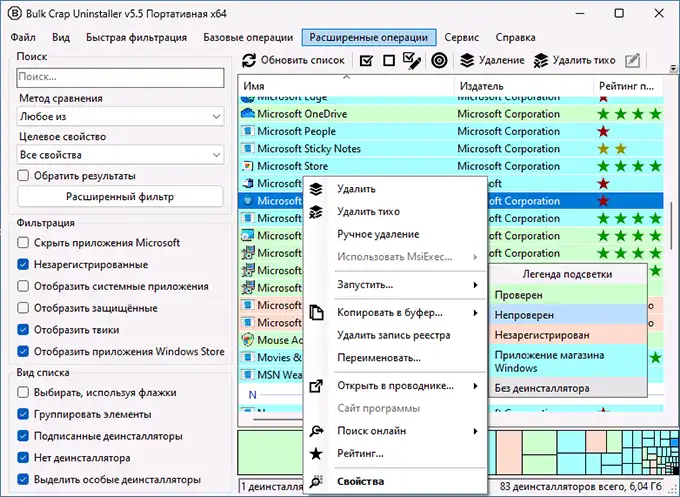The width and height of the screenshot is (680, 497).
Task: Toggle Обратить результаты checkbox
Action: [x=23, y=176]
